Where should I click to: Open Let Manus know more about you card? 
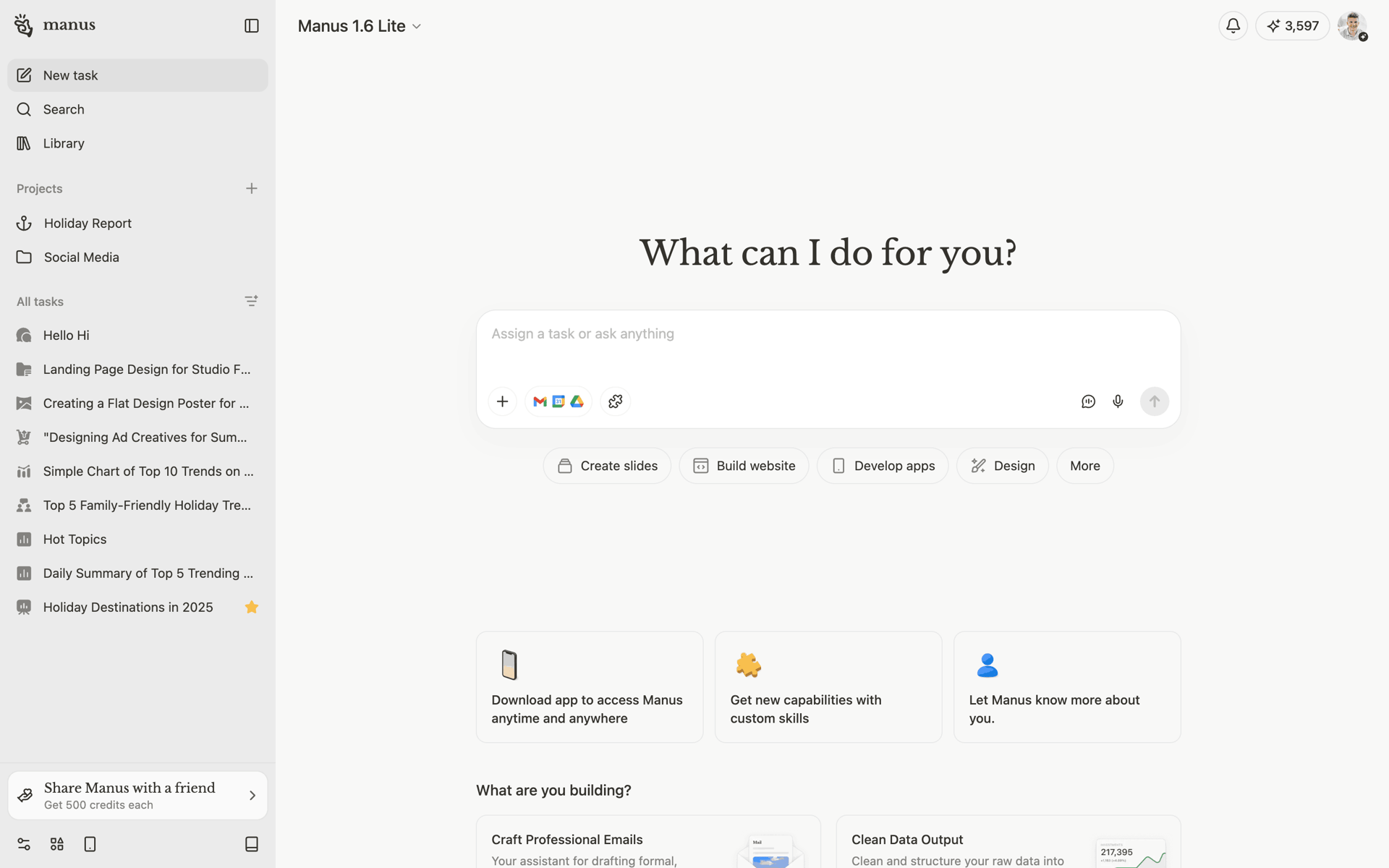(x=1067, y=687)
